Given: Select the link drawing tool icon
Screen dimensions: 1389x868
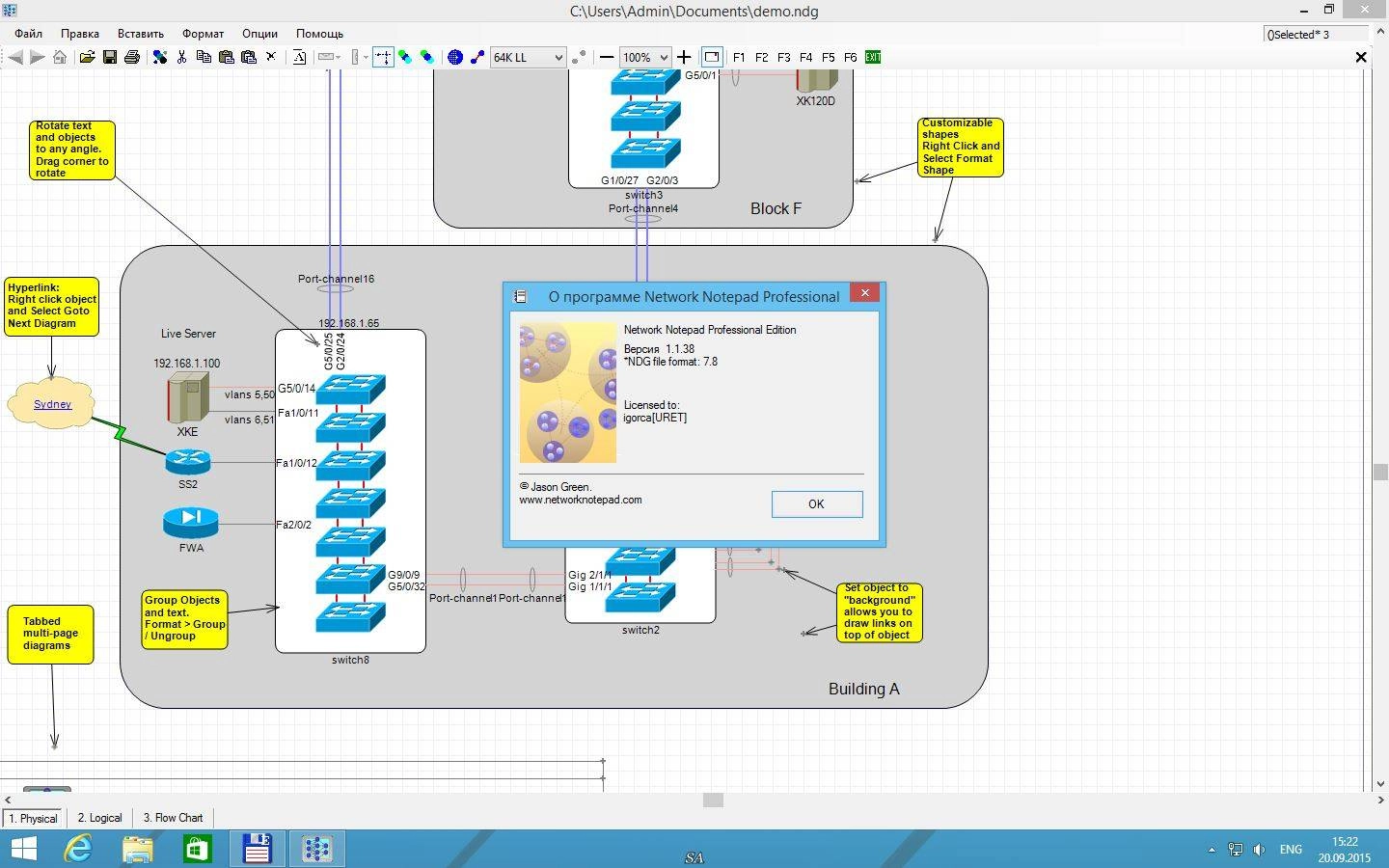Looking at the screenshot, I should (477, 58).
